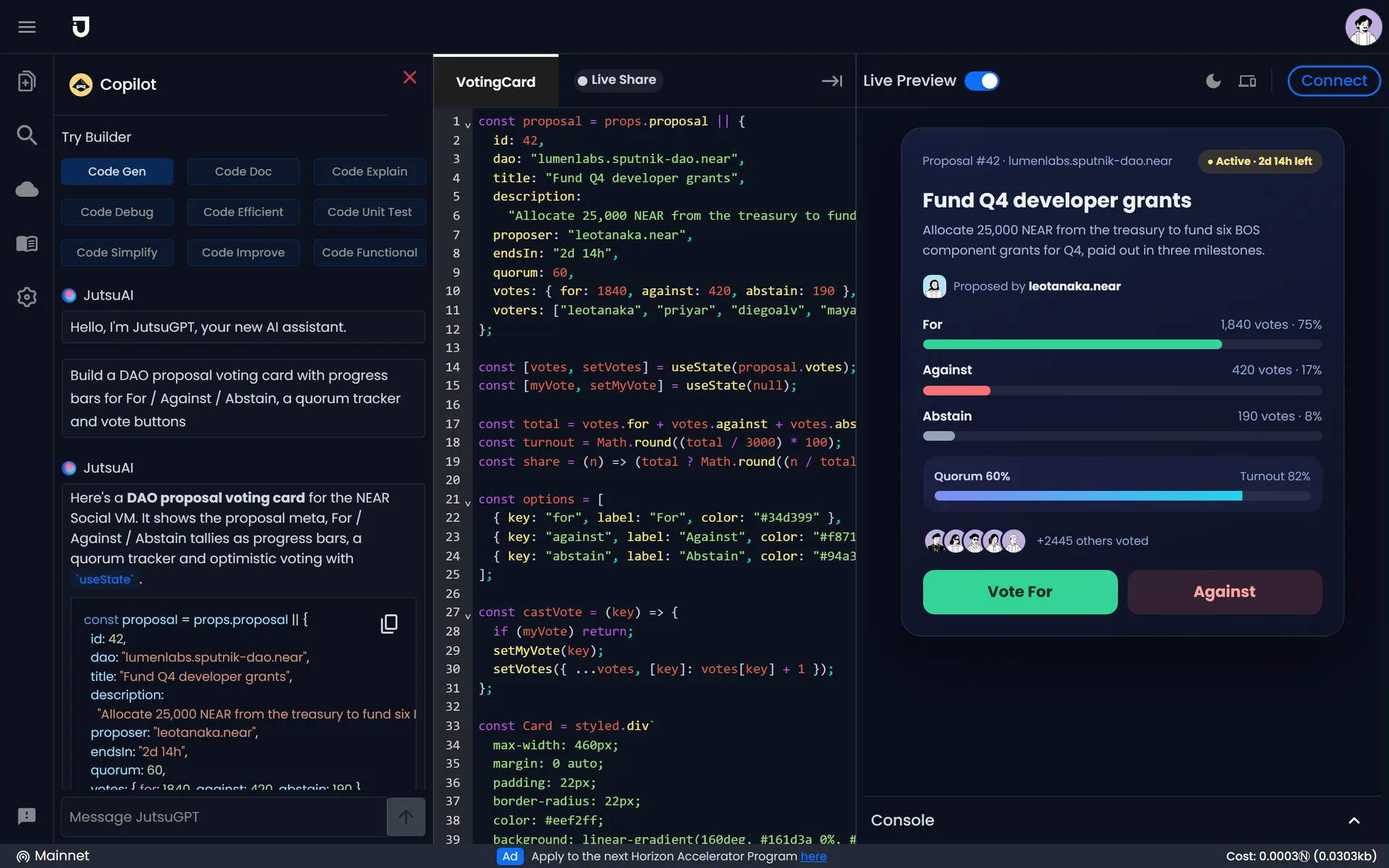Image resolution: width=1389 pixels, height=868 pixels.
Task: Select Code Doc builder option
Action: click(x=243, y=171)
